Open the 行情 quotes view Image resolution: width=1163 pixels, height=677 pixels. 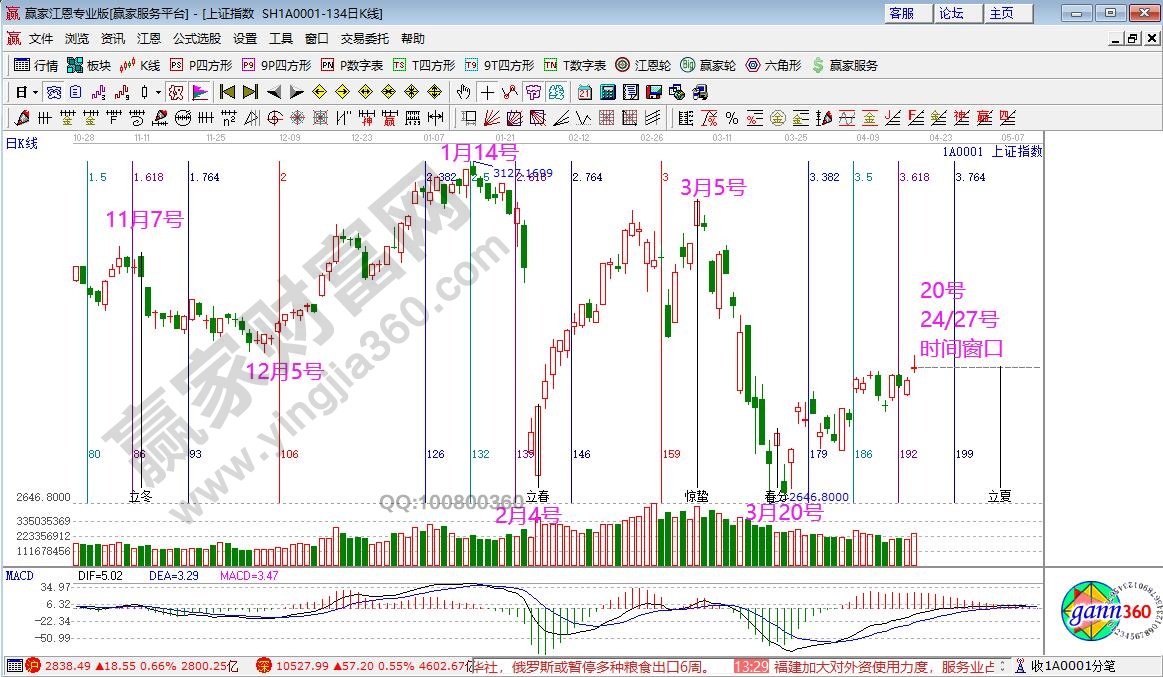coord(36,65)
